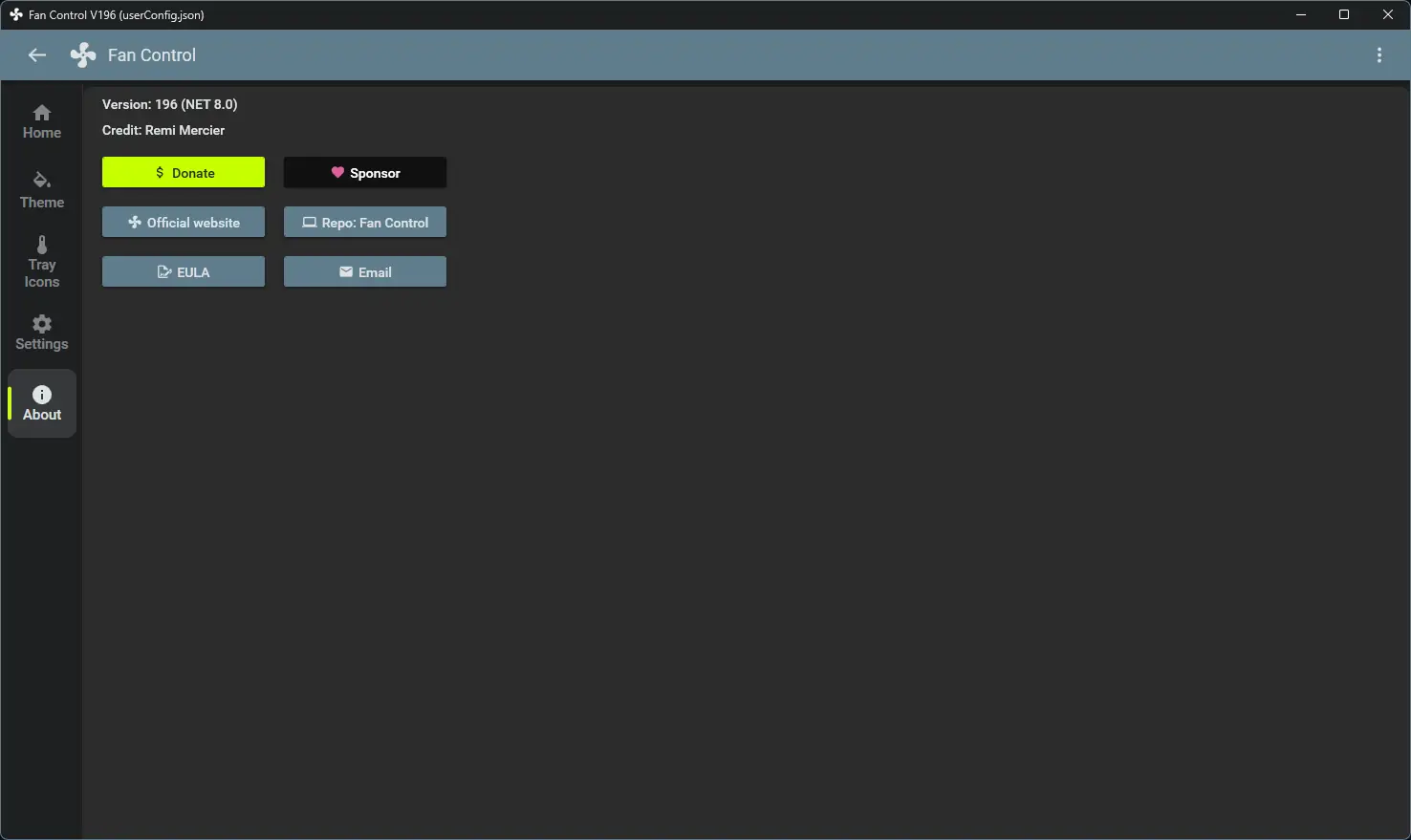1411x840 pixels.
Task: Click the yellow Donate button
Action: (184, 173)
